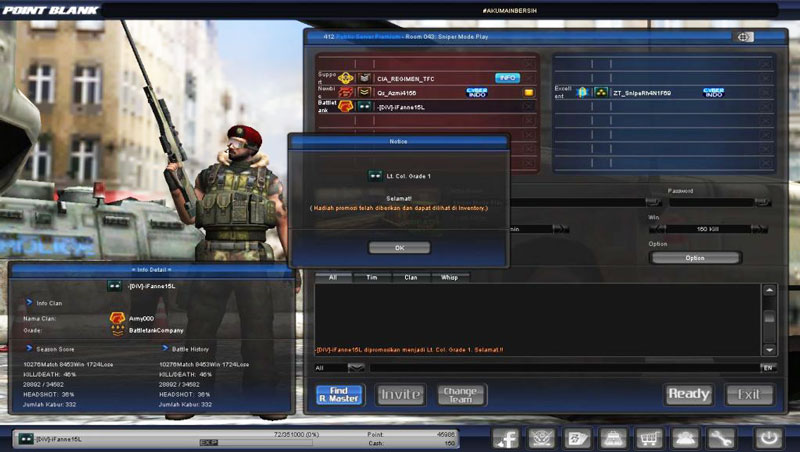Click the chat message input field
The image size is (800, 452).
[560, 368]
